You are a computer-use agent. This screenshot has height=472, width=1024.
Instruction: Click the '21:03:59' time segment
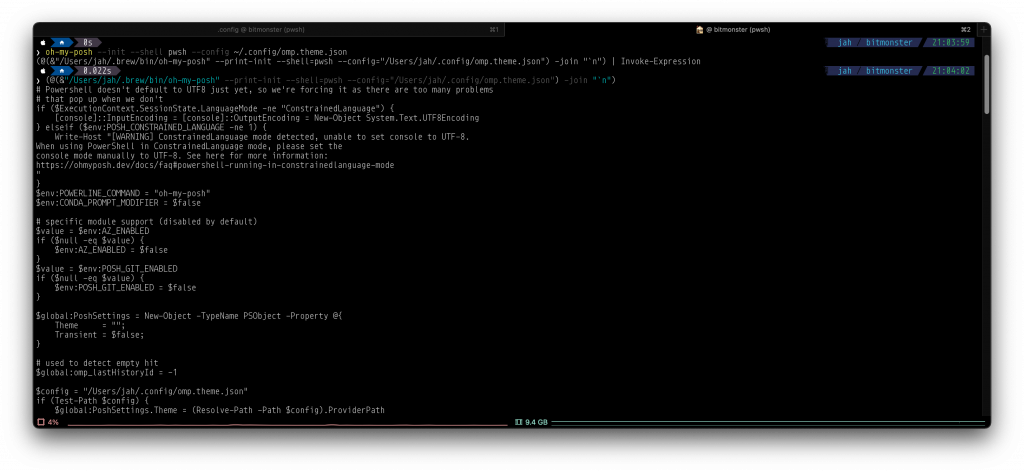pos(949,42)
